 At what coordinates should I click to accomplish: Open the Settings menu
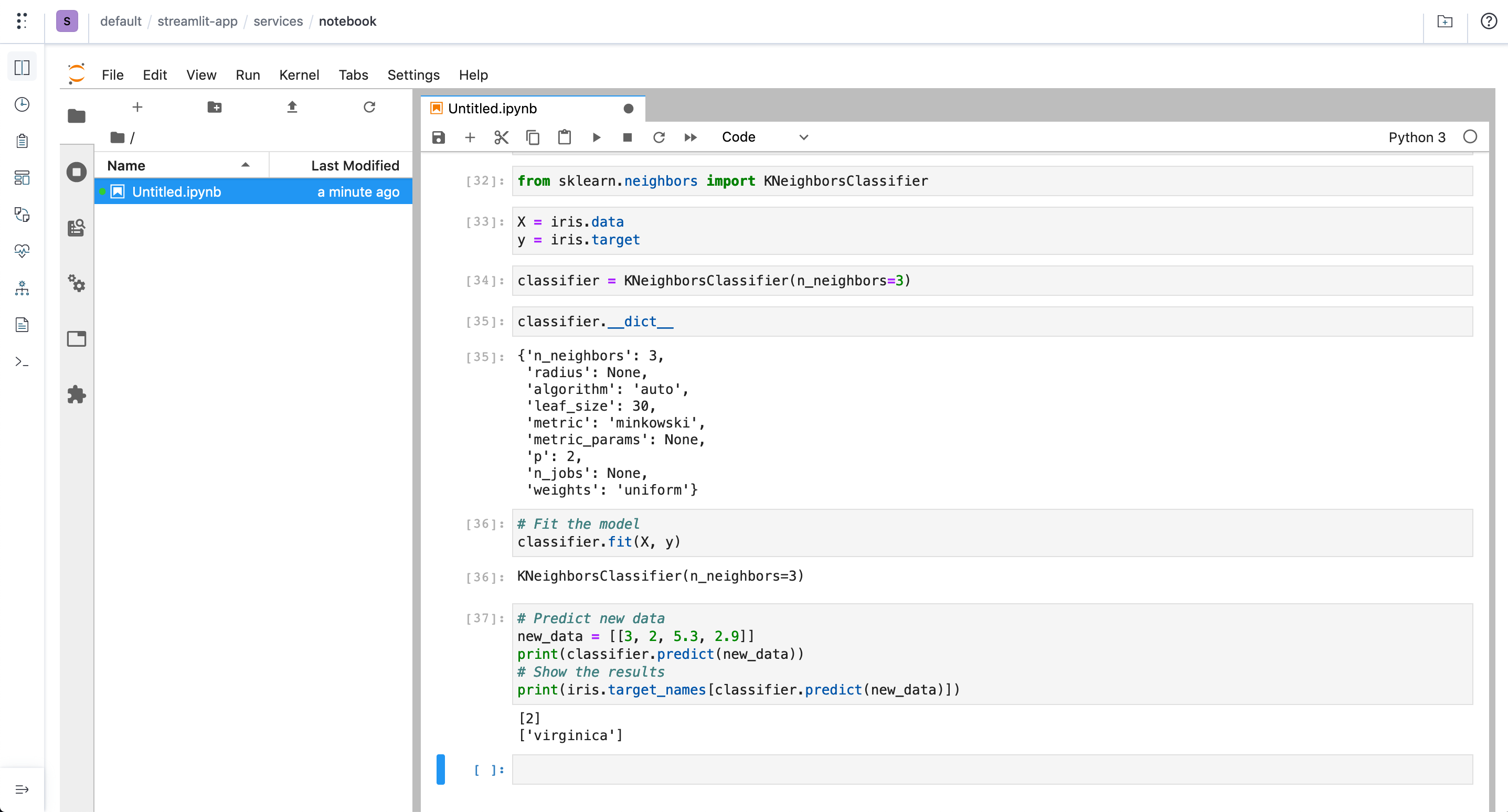tap(413, 75)
